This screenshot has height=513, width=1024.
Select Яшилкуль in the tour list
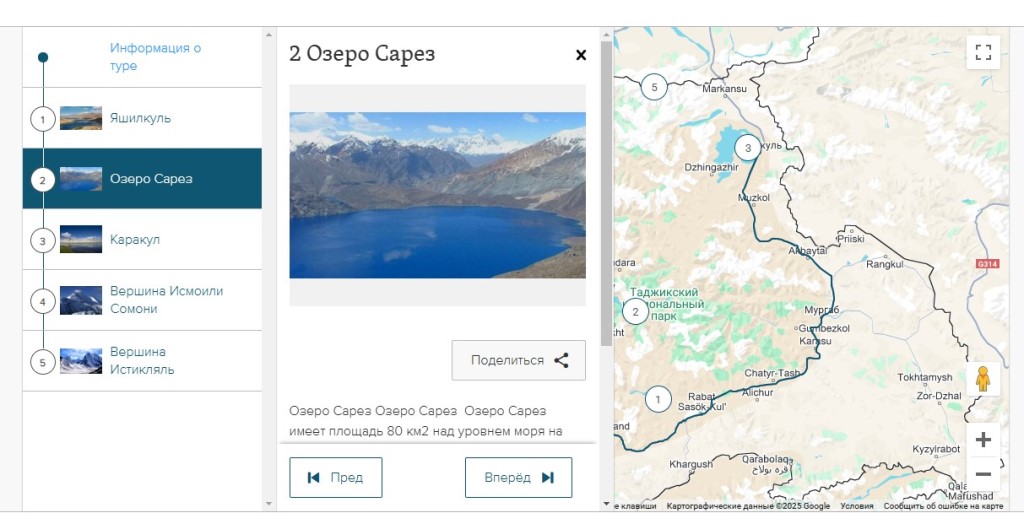click(140, 118)
